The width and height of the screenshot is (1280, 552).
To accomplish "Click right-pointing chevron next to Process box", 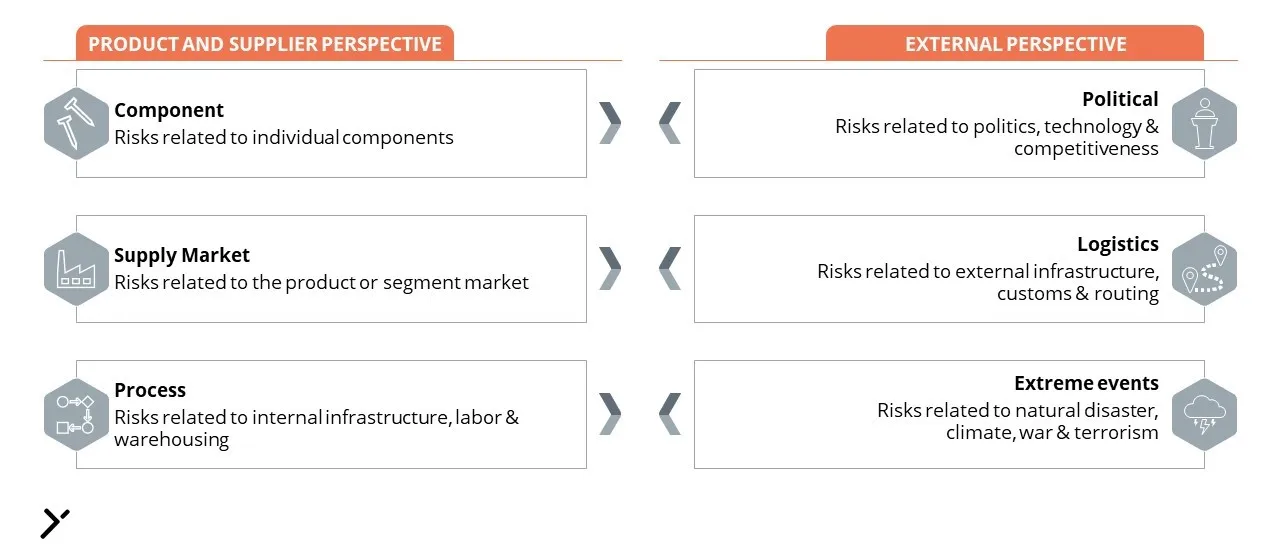I will pyautogui.click(x=610, y=414).
